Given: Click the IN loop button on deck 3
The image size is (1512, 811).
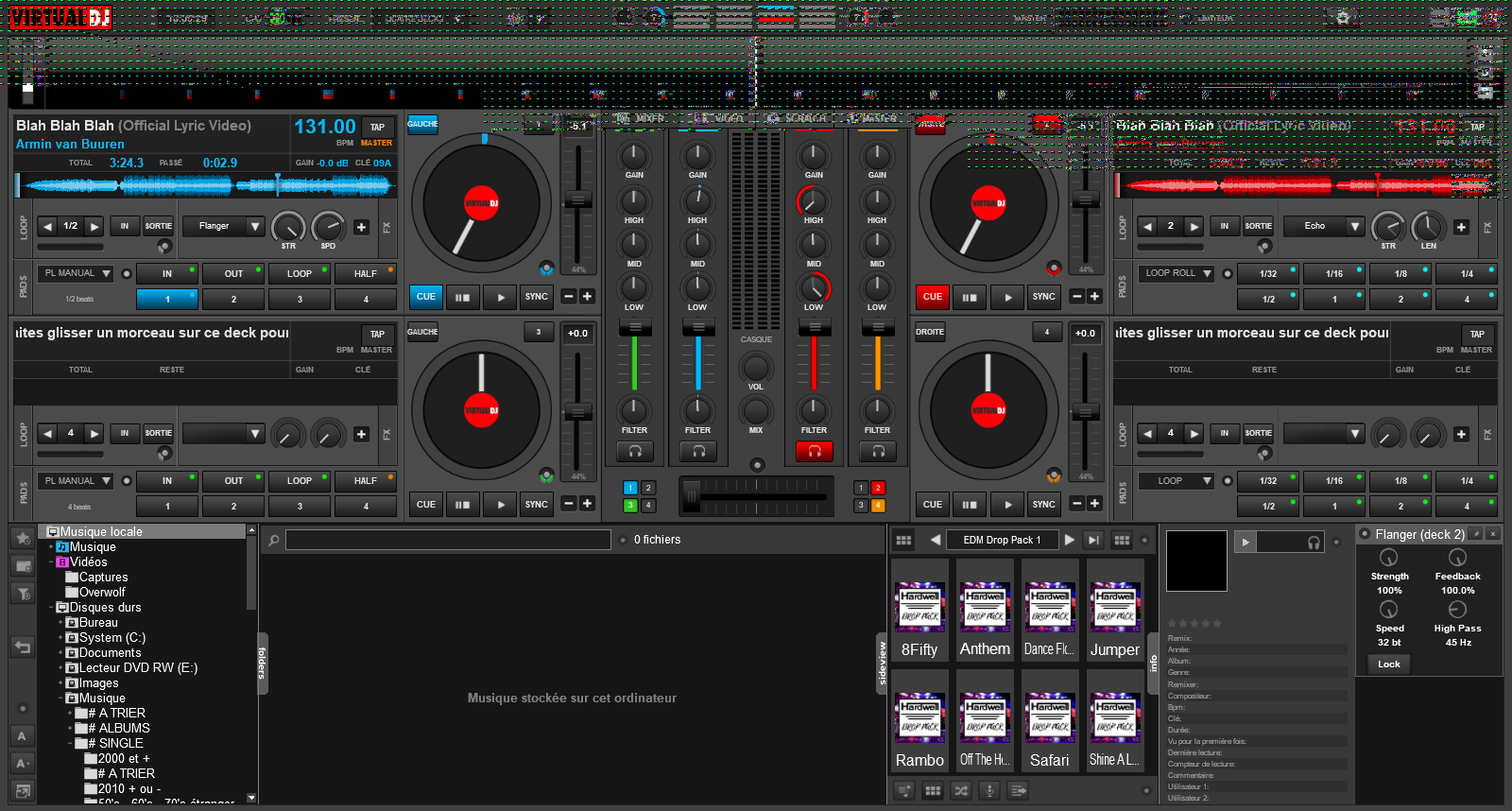Looking at the screenshot, I should click(x=124, y=434).
